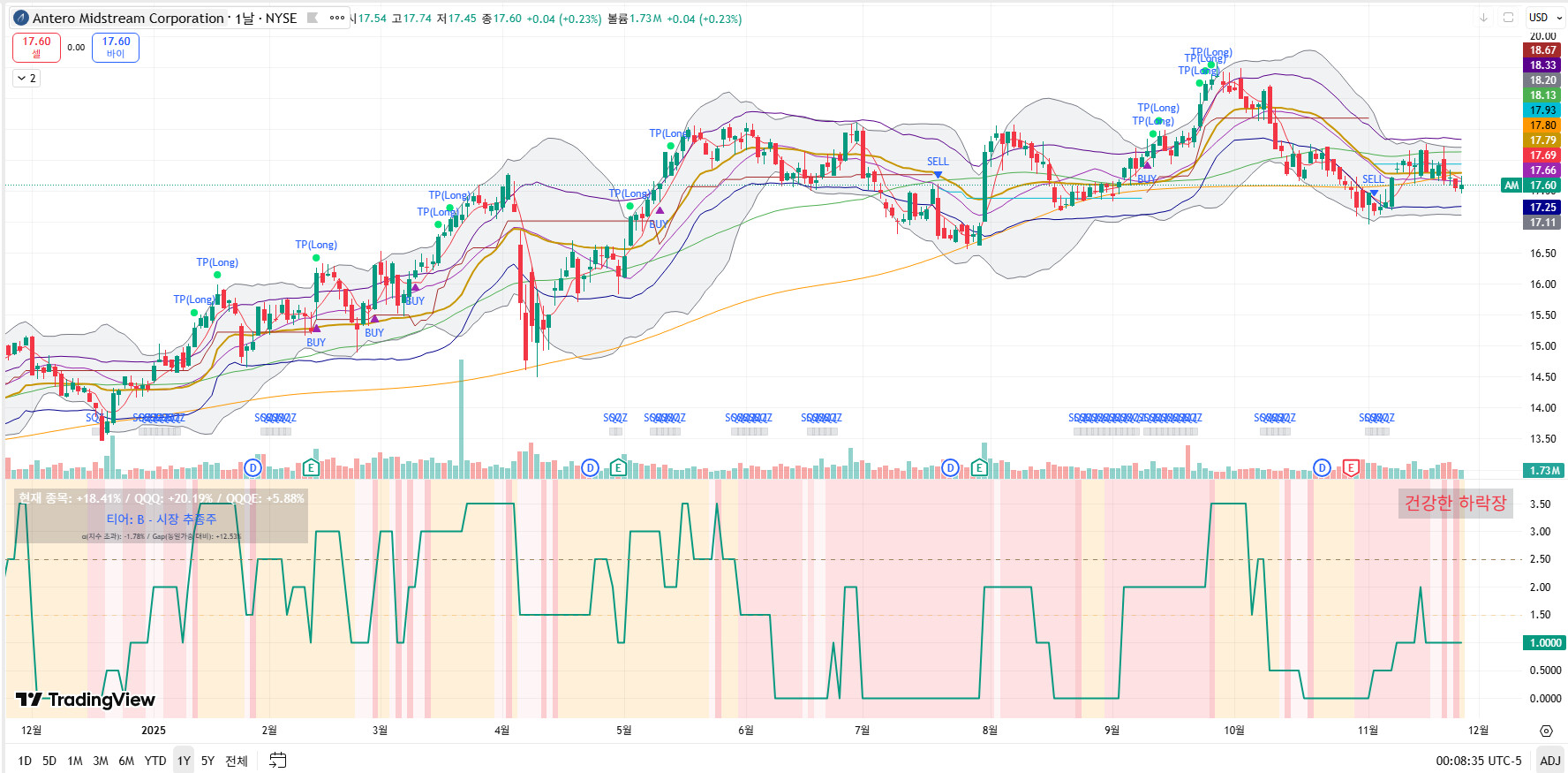Click the dividend D marker near late July
1568x773 pixels.
coord(950,467)
